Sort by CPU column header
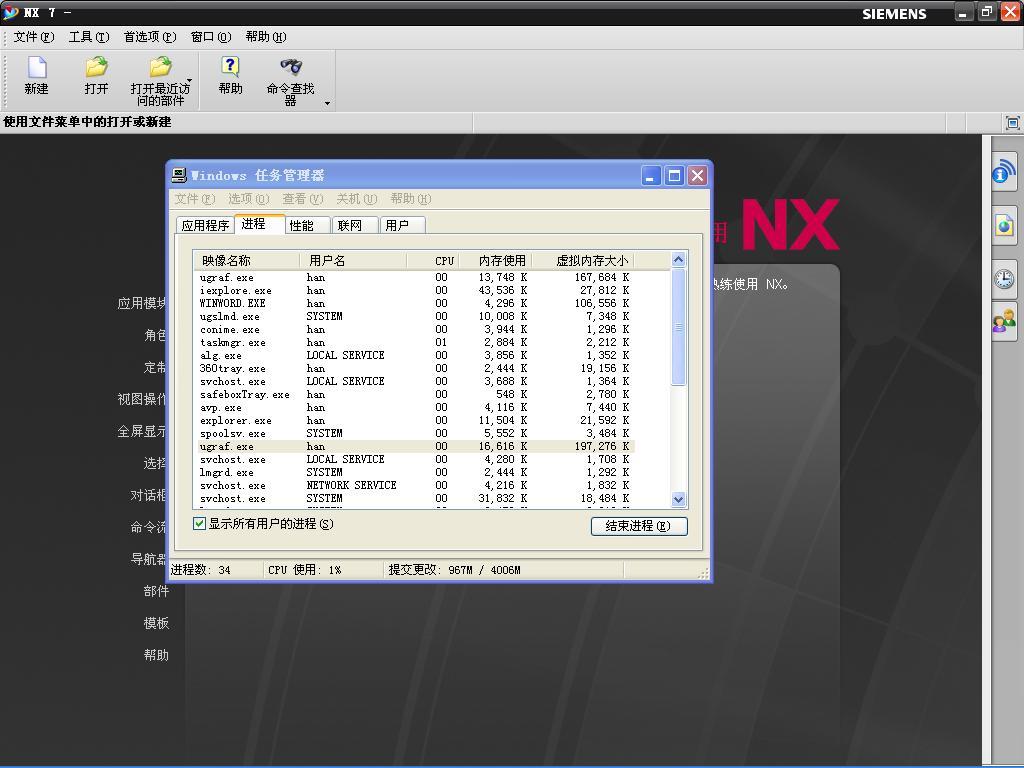This screenshot has width=1024, height=768. click(433, 261)
